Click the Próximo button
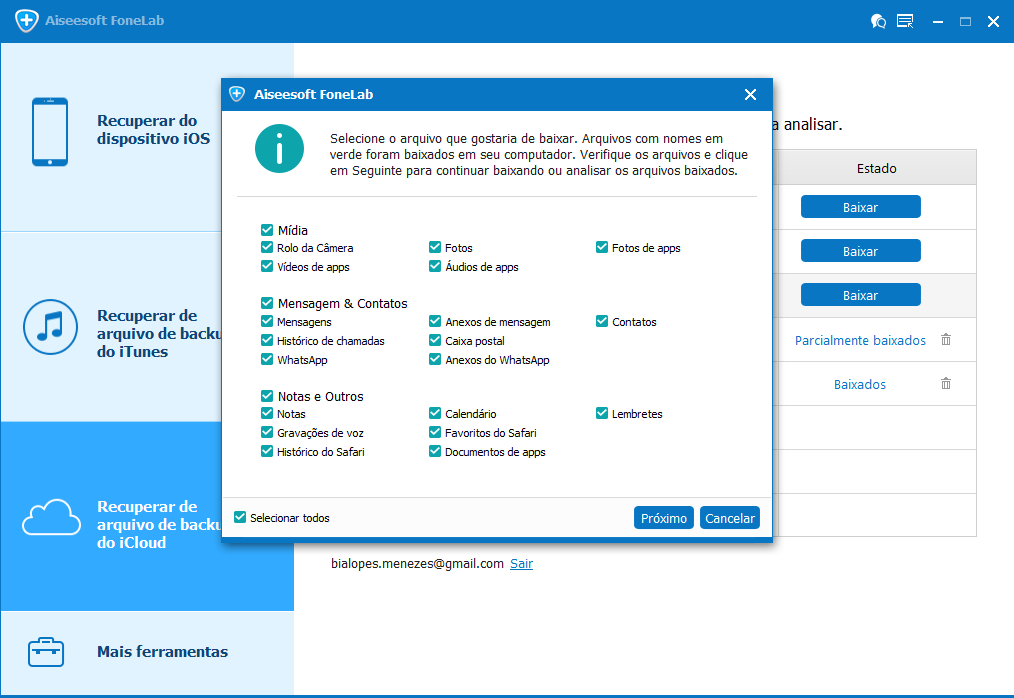 663,518
